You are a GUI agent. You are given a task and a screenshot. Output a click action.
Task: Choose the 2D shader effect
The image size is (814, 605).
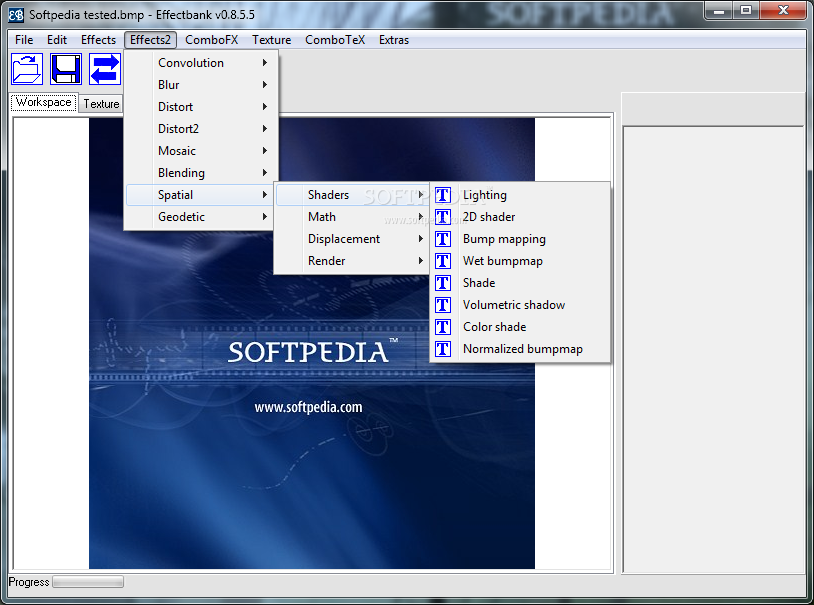click(520, 217)
